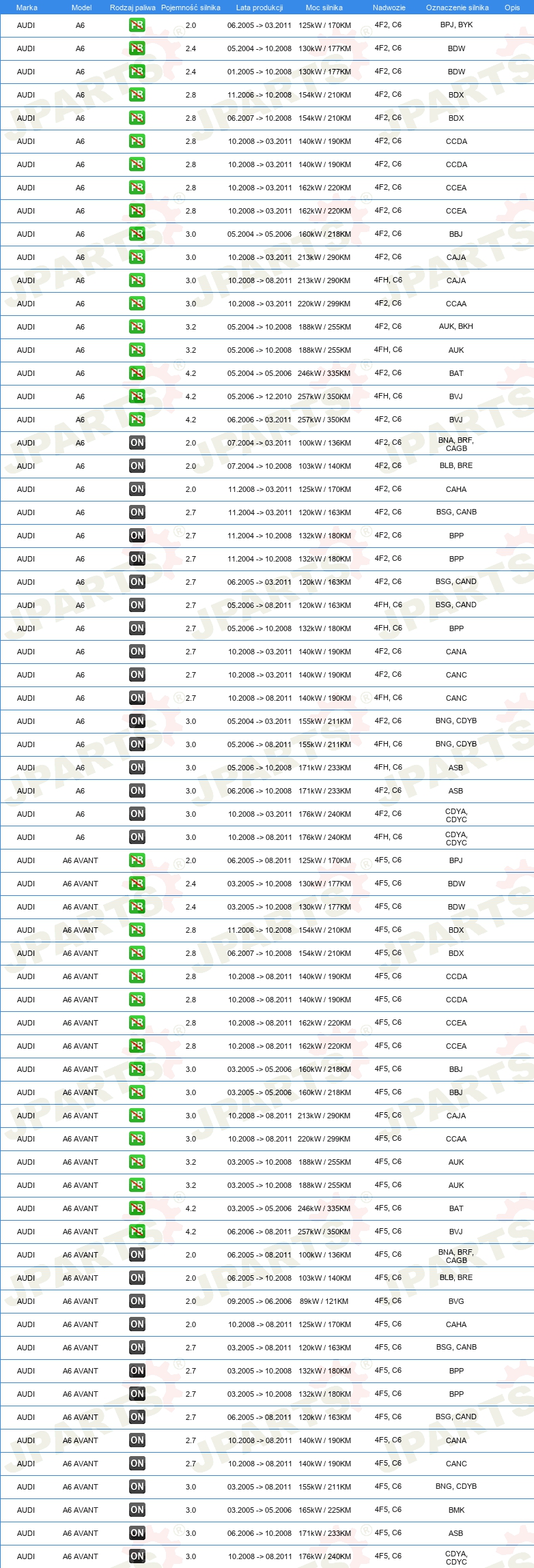Select 'BLB, BRE' in A6 4F2 row
Viewport: 534px width, 1568px height.
tap(456, 465)
